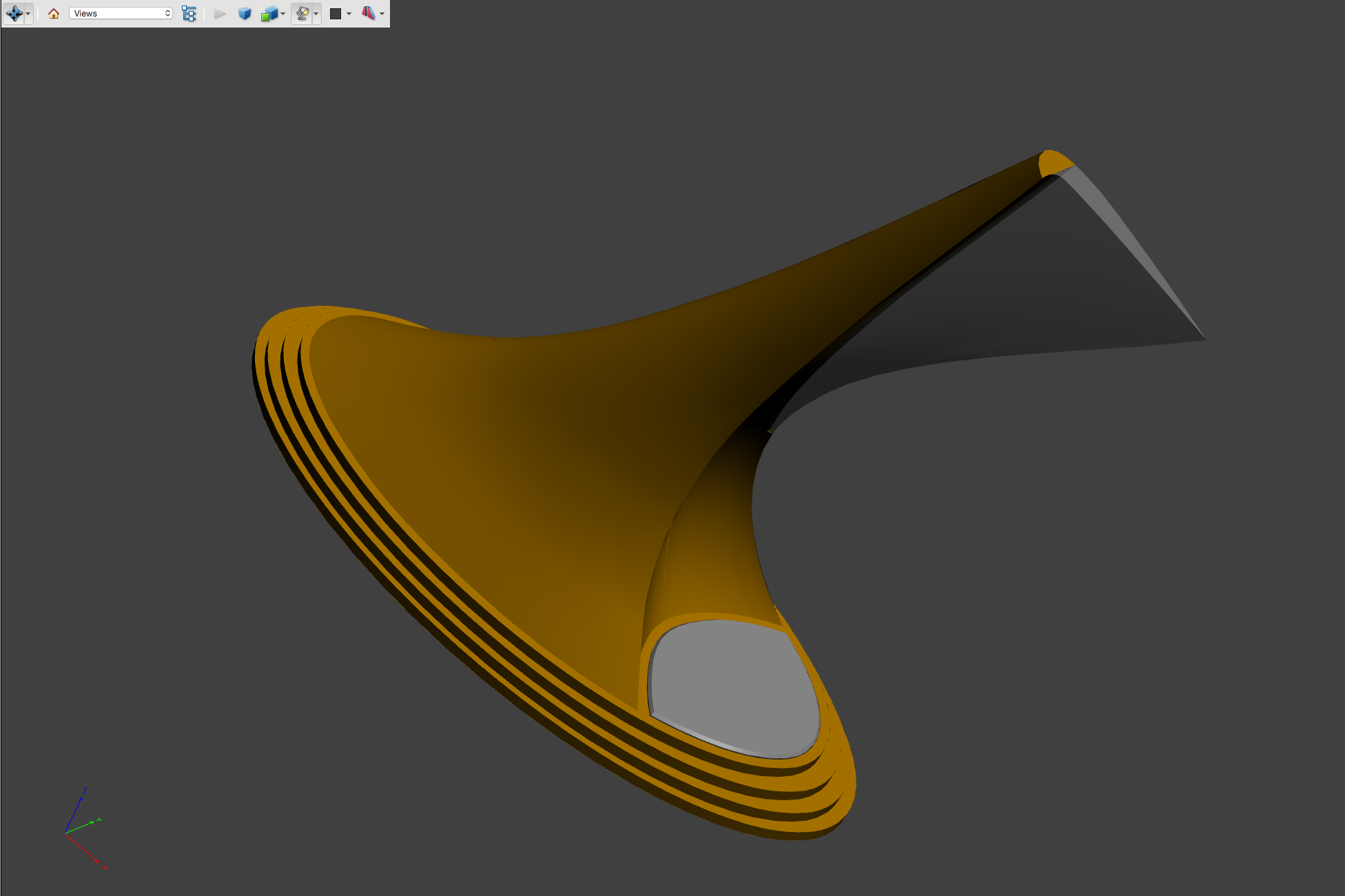Viewport: 1345px width, 896px height.
Task: Select the rotate/pan navigation tool
Action: pos(14,13)
